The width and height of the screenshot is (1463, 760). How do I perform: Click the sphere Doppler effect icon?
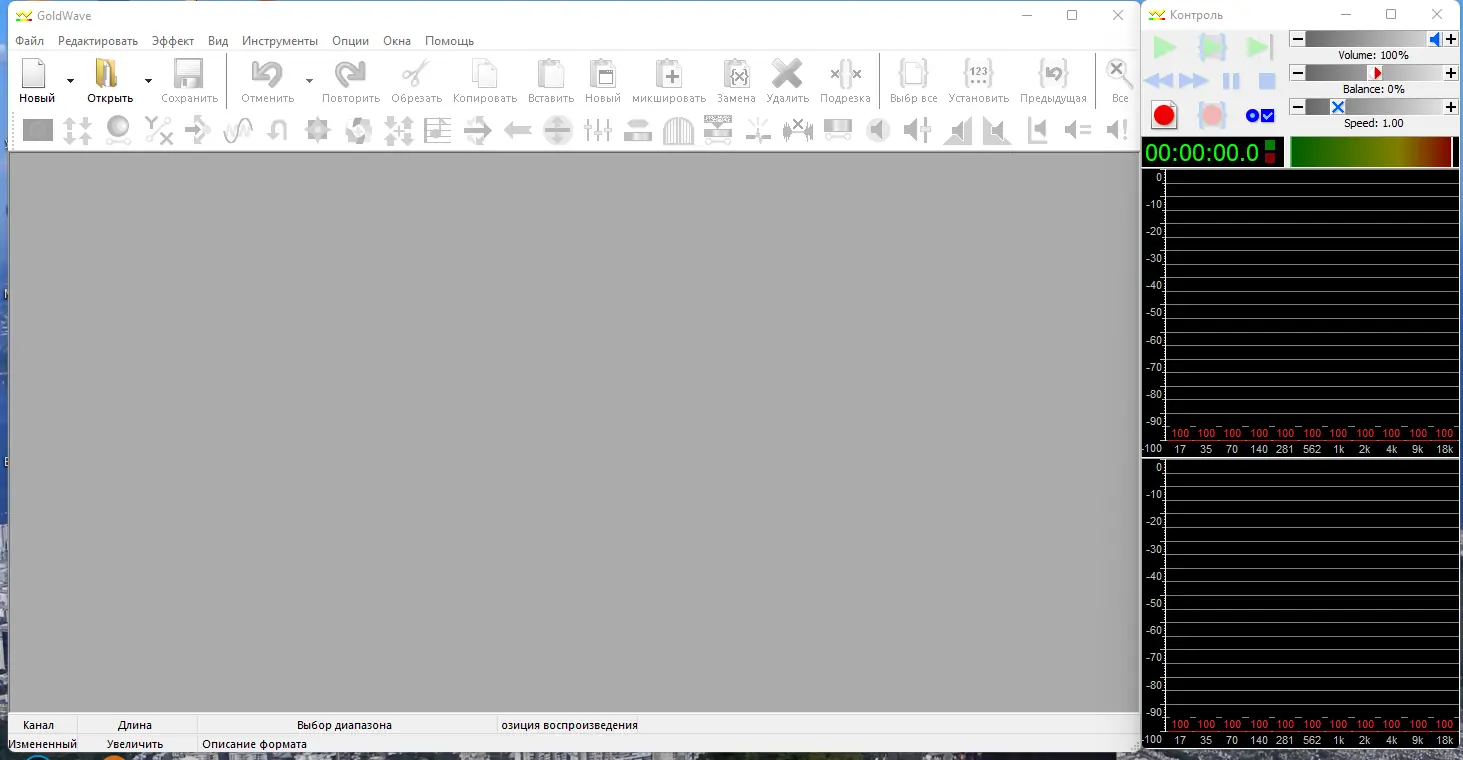[118, 130]
